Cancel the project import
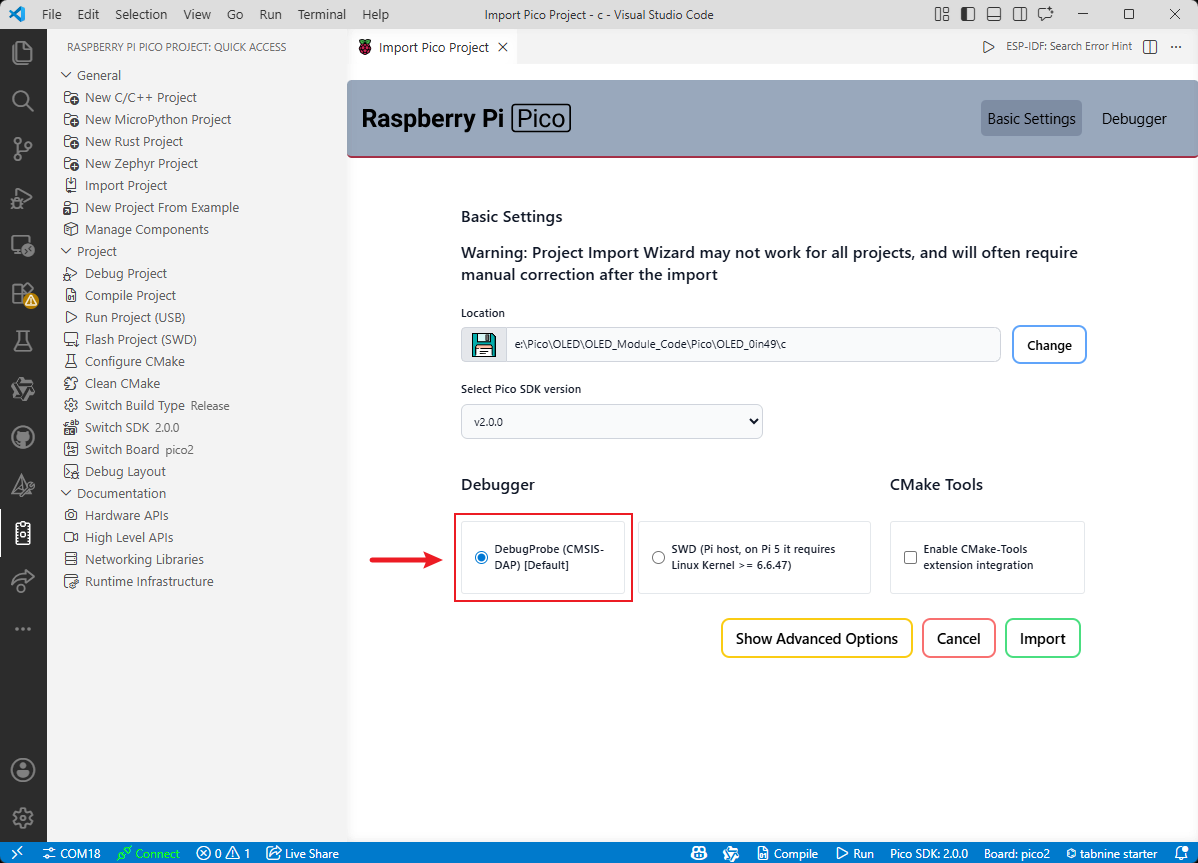1198x863 pixels. [958, 638]
